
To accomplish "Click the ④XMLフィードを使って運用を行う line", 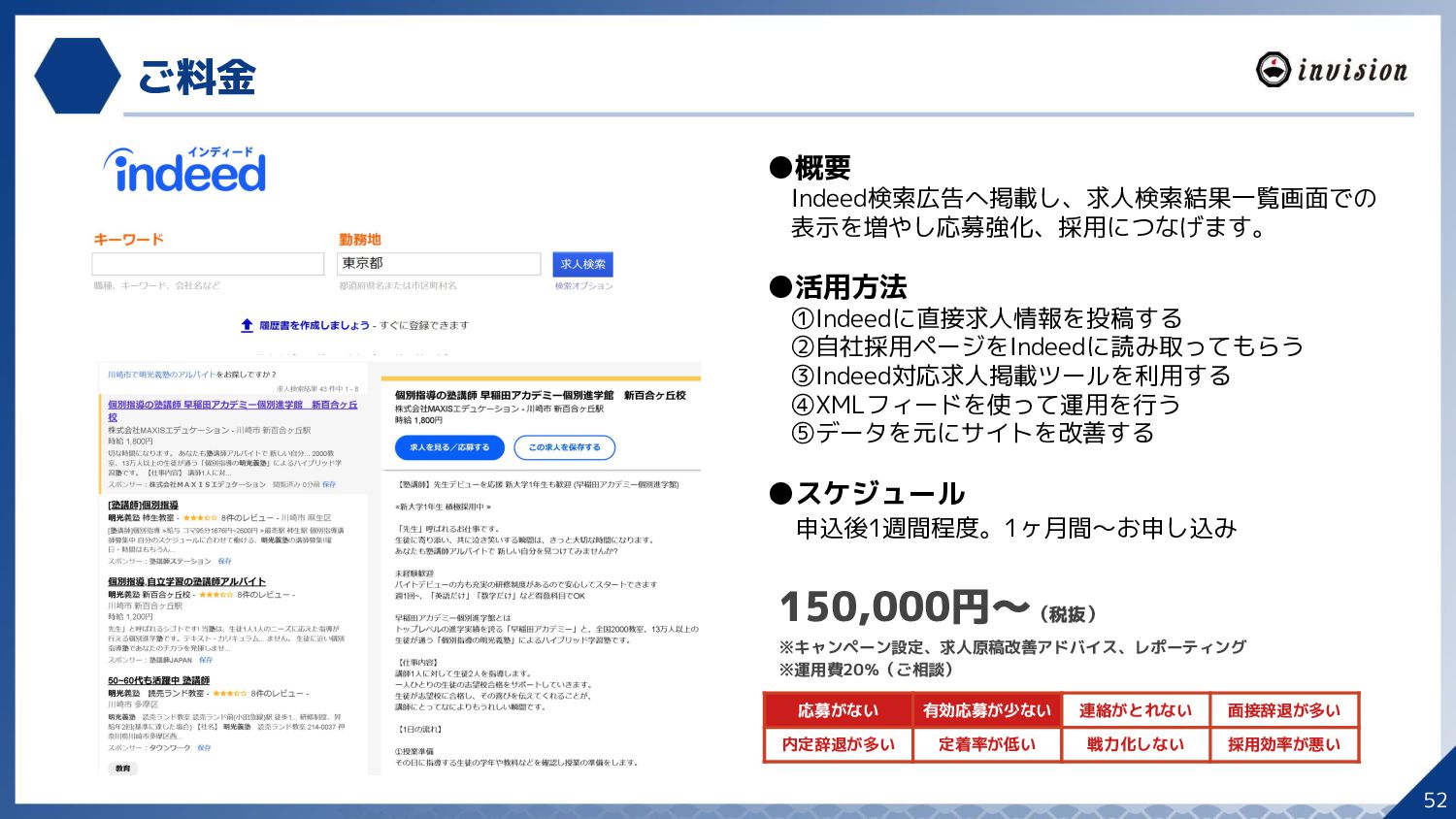I will tap(985, 404).
